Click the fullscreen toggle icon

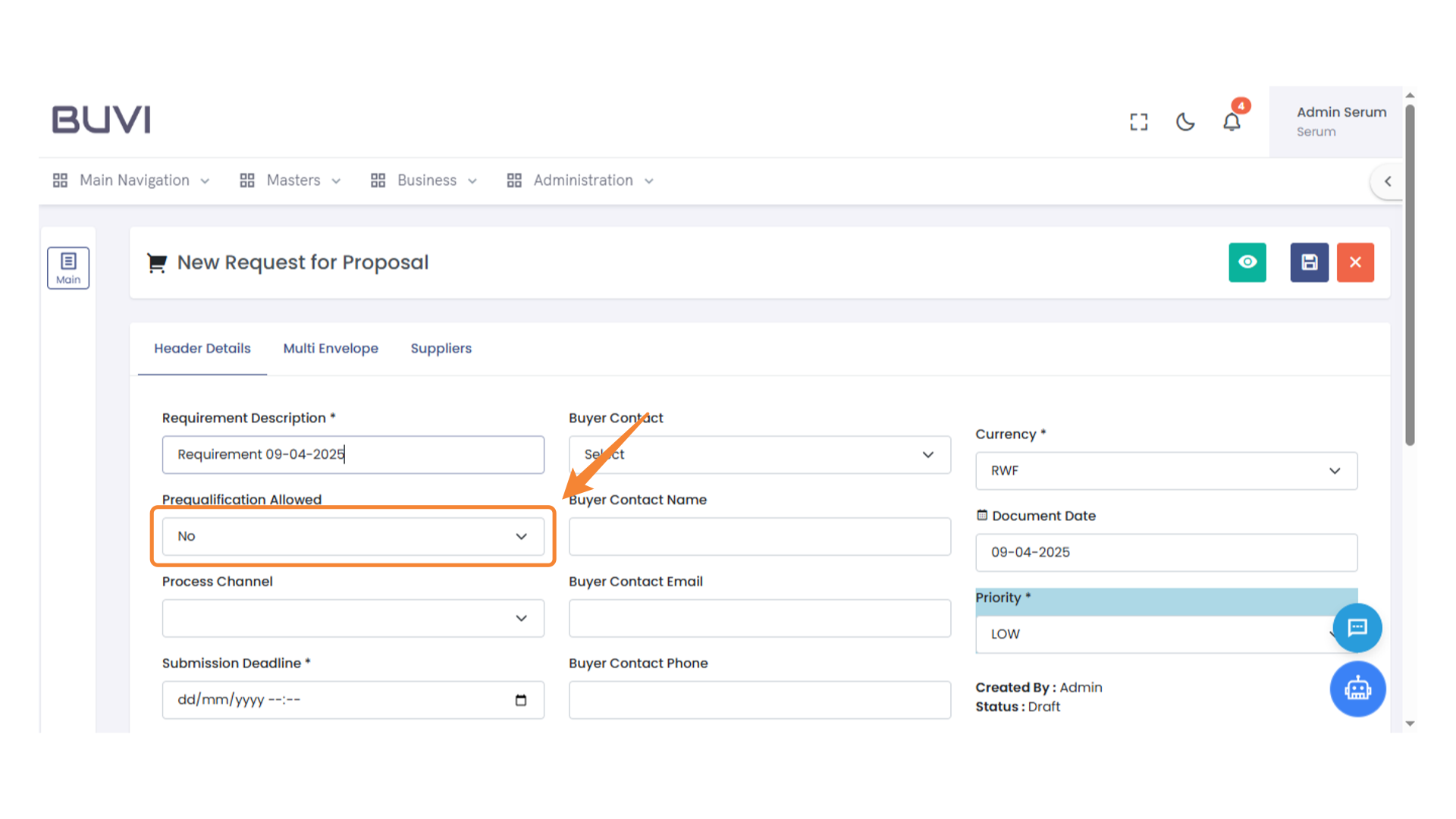pyautogui.click(x=1138, y=121)
